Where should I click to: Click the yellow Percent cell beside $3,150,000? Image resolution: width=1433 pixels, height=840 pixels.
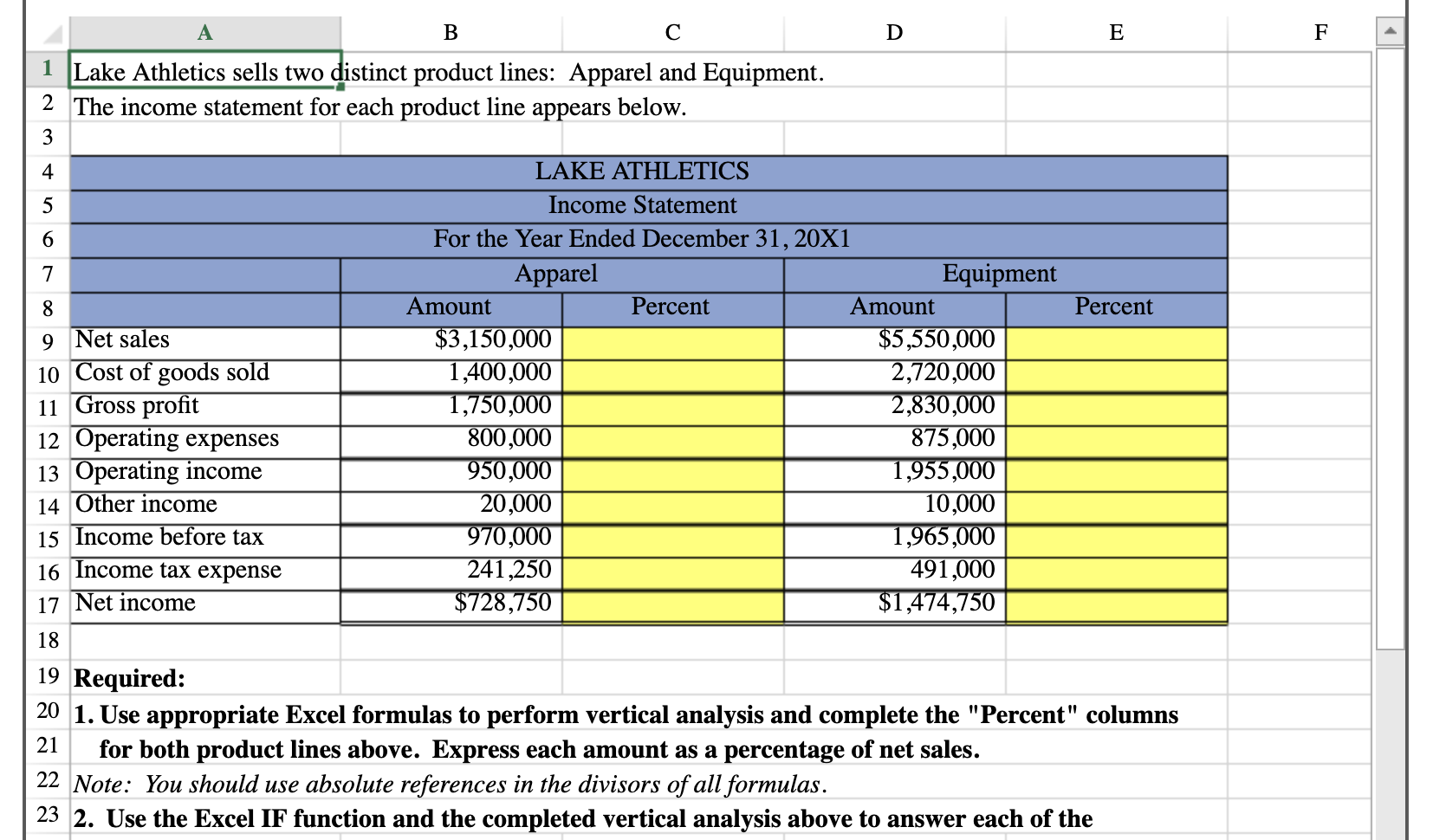[x=672, y=339]
